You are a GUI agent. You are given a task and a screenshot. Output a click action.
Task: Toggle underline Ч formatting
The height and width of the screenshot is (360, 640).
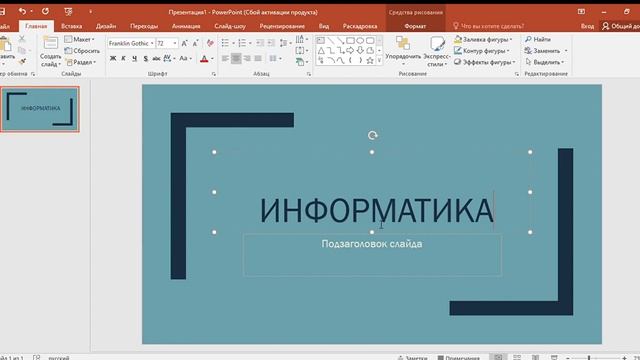click(134, 59)
